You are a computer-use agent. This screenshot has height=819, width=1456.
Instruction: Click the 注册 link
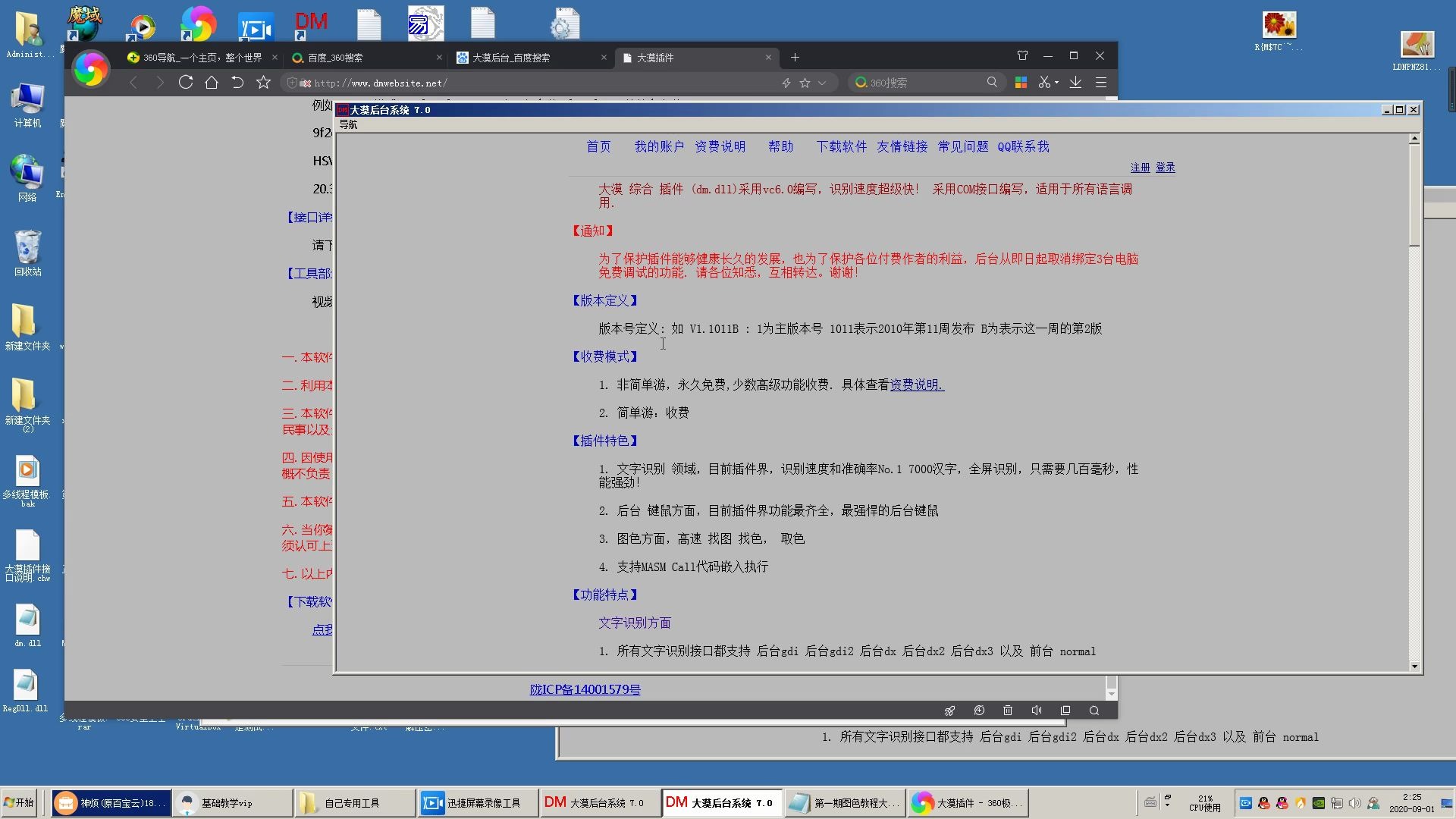coord(1140,168)
